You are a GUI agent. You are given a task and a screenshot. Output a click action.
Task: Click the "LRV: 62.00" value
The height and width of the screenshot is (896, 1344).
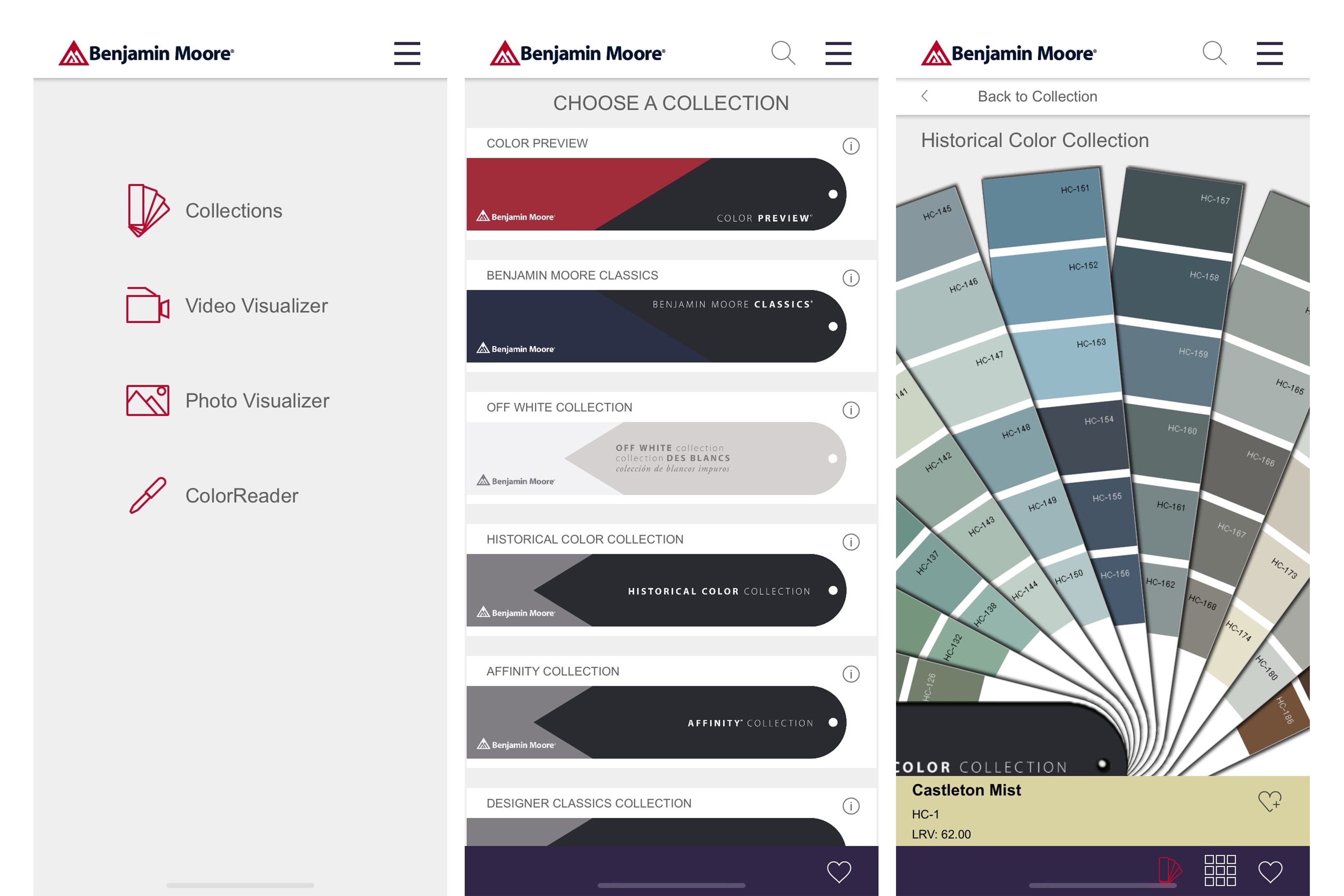pyautogui.click(x=941, y=834)
